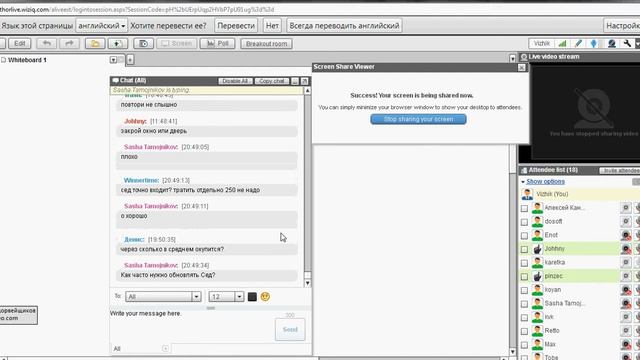Open the Breakout room option
Screen dimensions: 640x360
pos(266,43)
